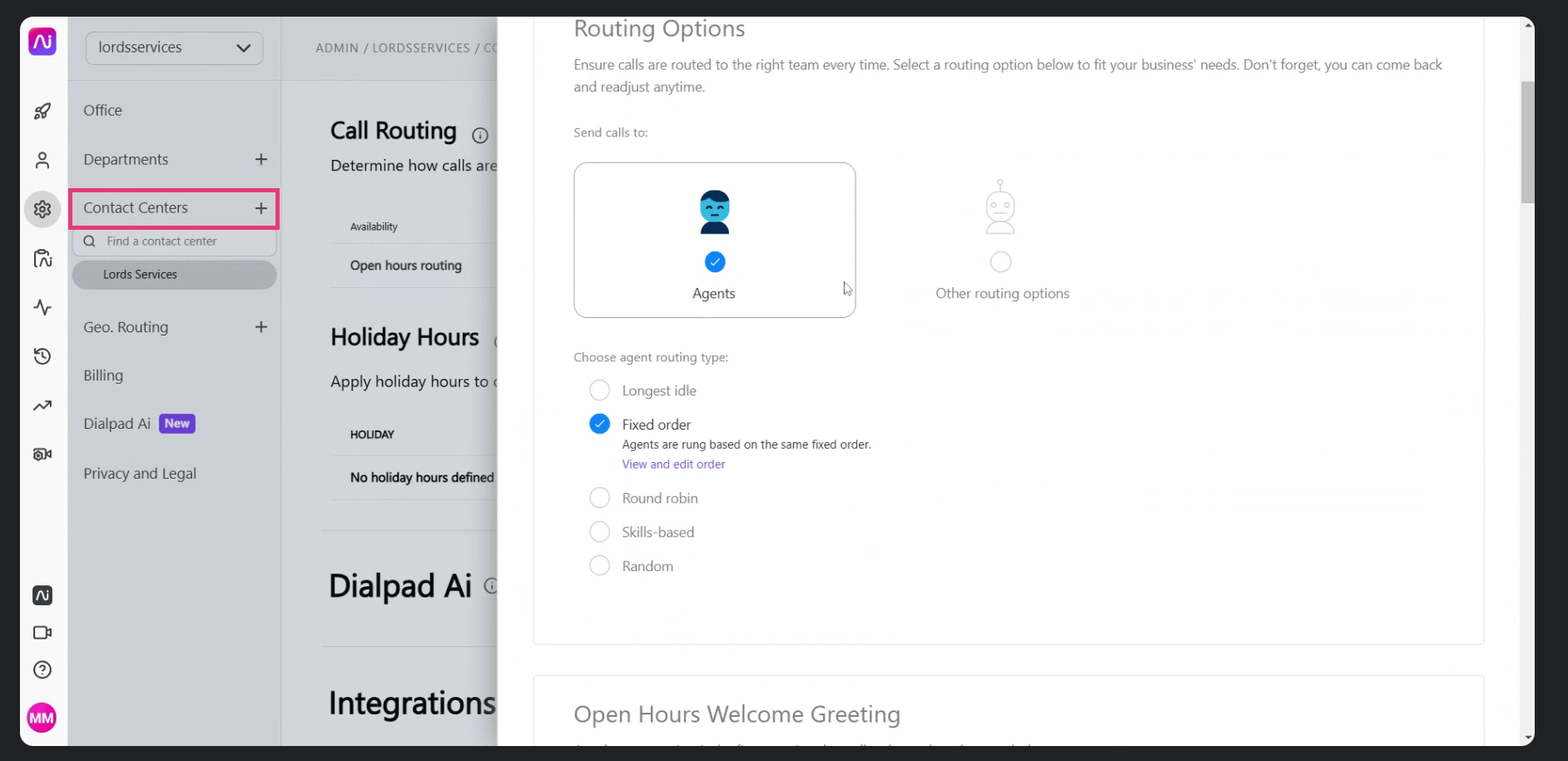Click the dark Dialpad Ai app icon
The image size is (1568, 761).
(x=42, y=595)
